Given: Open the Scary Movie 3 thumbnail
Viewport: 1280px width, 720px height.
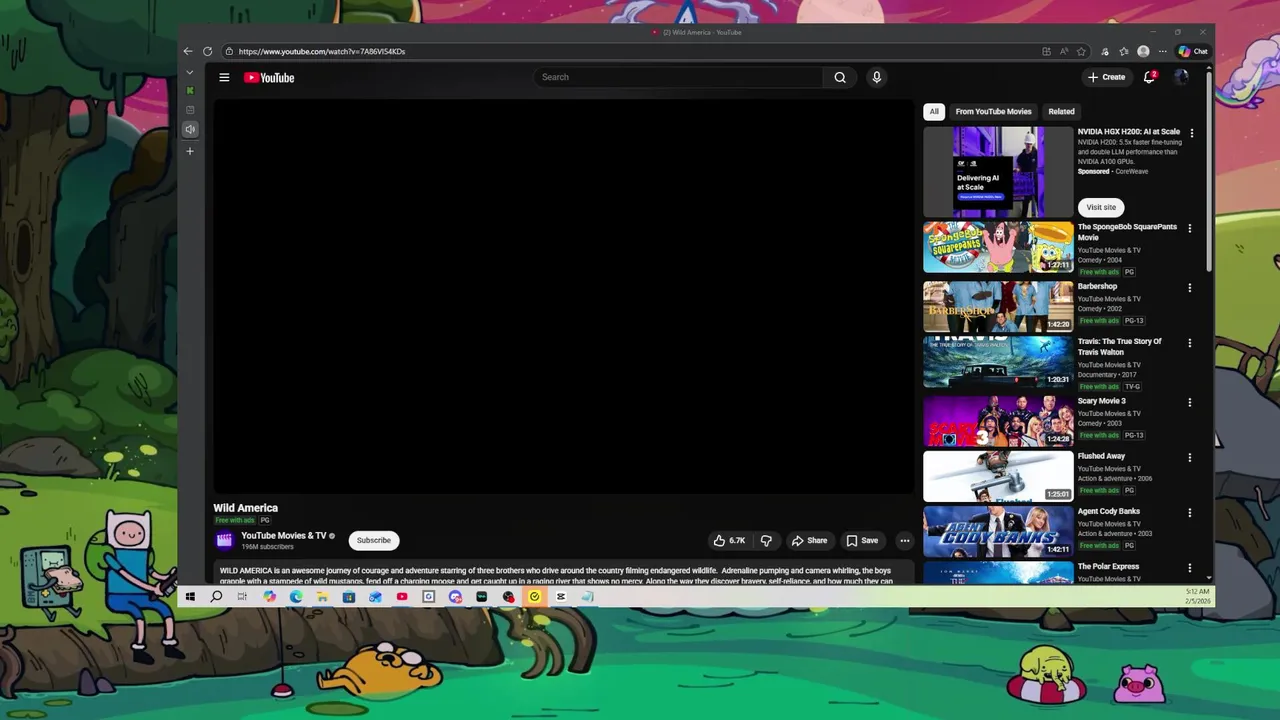Looking at the screenshot, I should (998, 421).
